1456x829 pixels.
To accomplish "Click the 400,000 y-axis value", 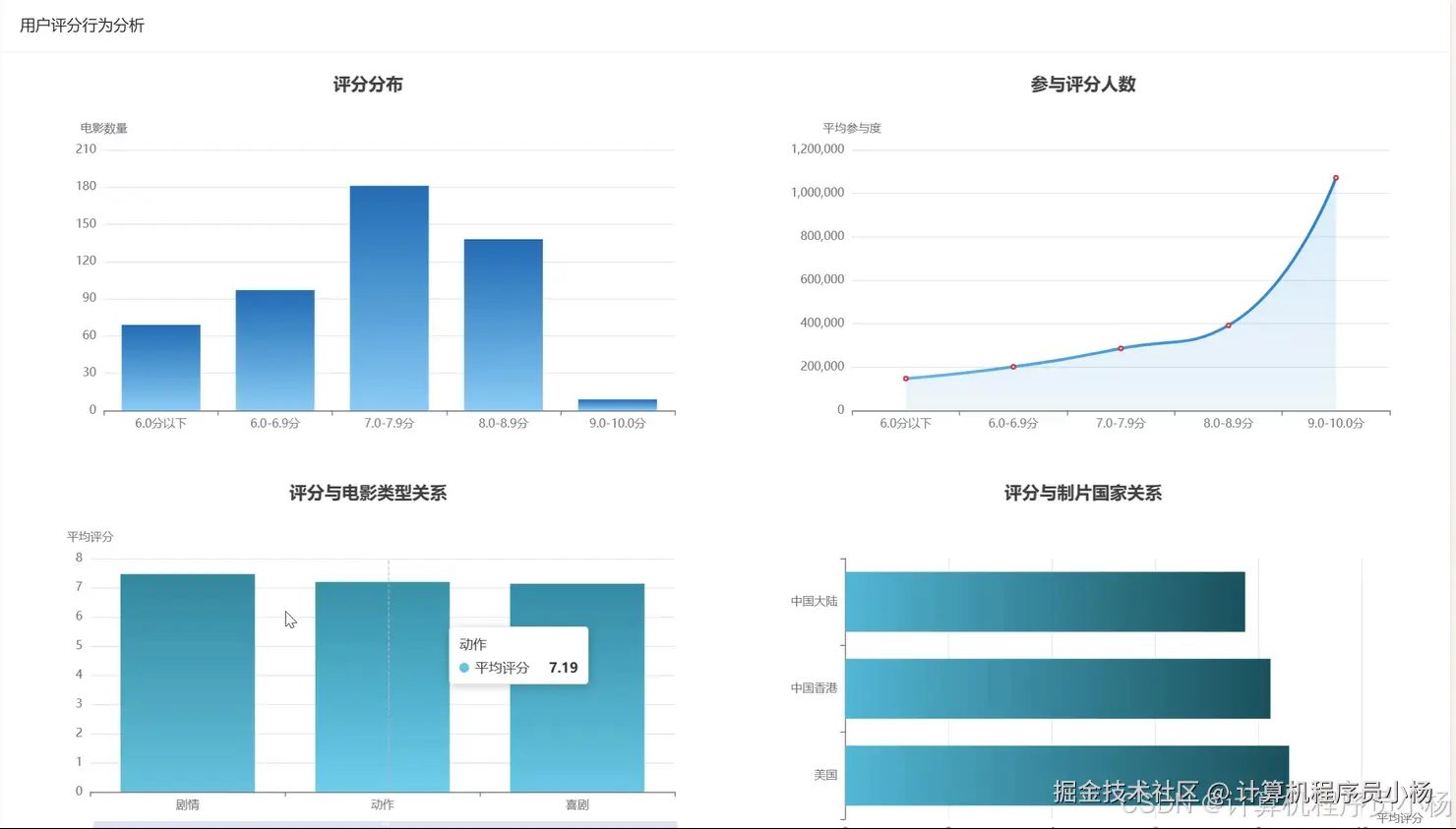I will tap(822, 323).
